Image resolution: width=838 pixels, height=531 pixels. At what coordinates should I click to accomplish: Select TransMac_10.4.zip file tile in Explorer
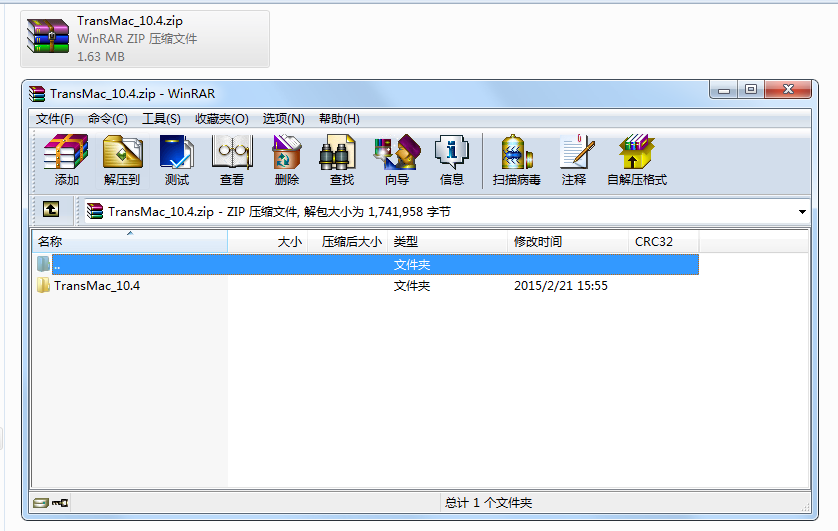(145, 38)
